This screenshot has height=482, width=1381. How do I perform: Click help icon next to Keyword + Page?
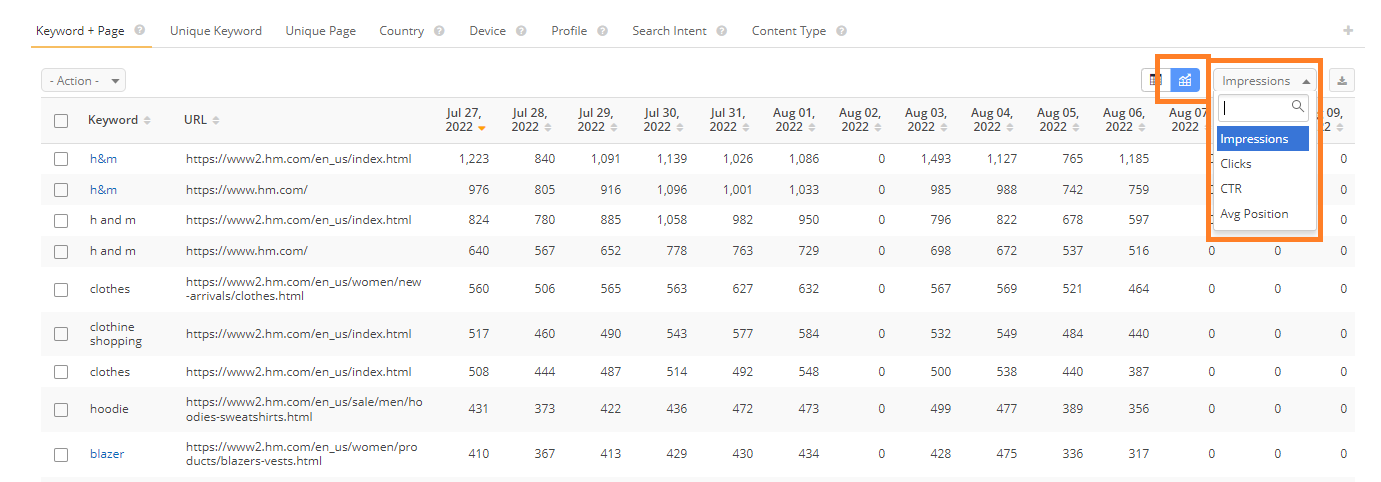tap(139, 31)
